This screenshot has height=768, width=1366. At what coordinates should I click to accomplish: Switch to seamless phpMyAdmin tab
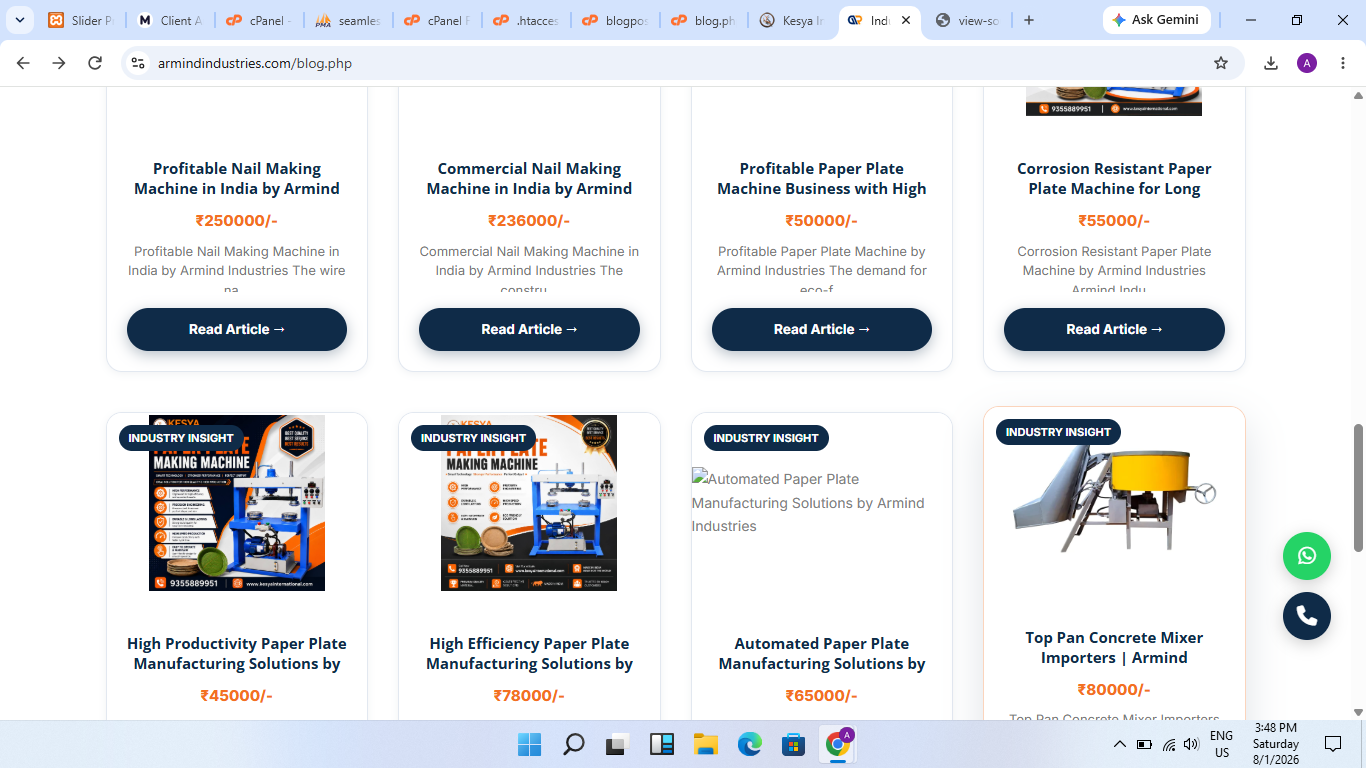[348, 20]
